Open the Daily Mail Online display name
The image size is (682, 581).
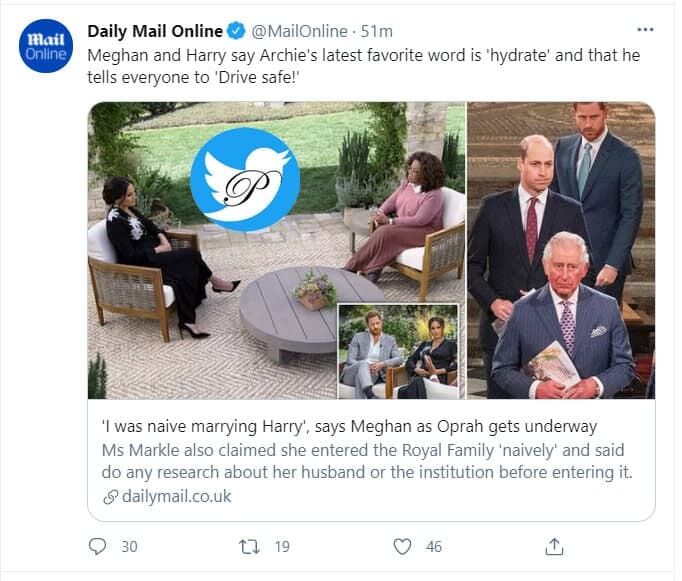click(155, 31)
